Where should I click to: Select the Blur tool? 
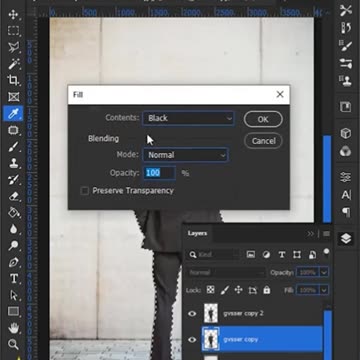click(x=13, y=229)
